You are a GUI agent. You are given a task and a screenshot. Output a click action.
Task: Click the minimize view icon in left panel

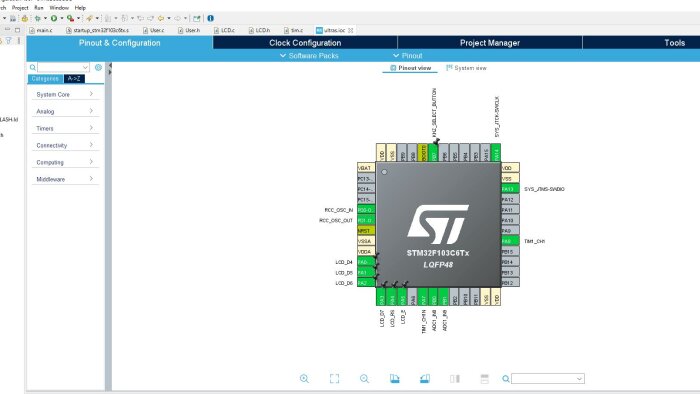[8, 30]
